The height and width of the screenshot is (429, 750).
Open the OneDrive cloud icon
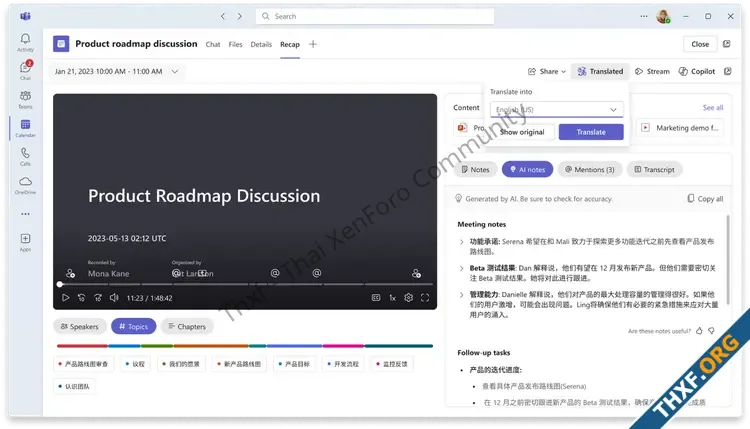[25, 182]
